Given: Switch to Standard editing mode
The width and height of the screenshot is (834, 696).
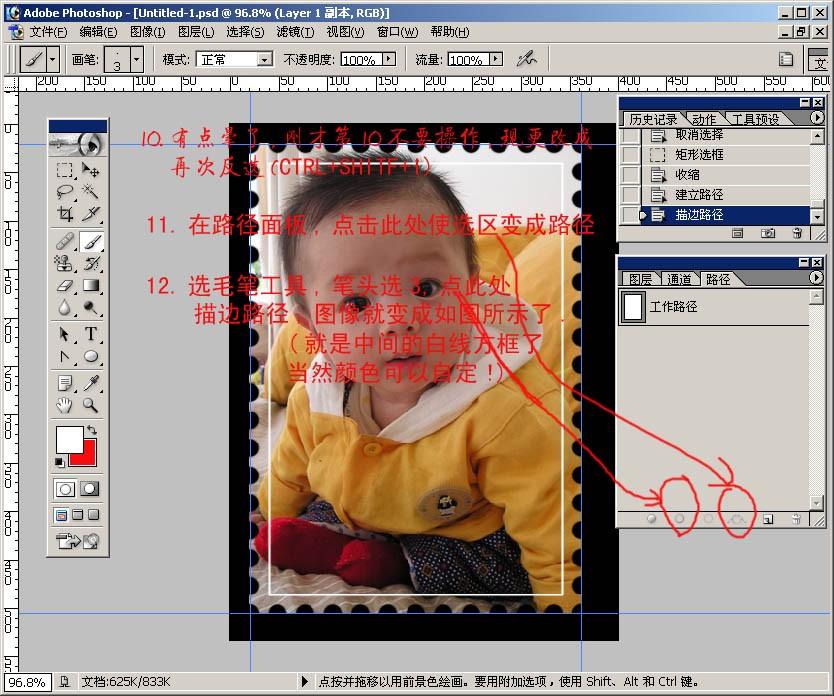Looking at the screenshot, I should [65, 489].
